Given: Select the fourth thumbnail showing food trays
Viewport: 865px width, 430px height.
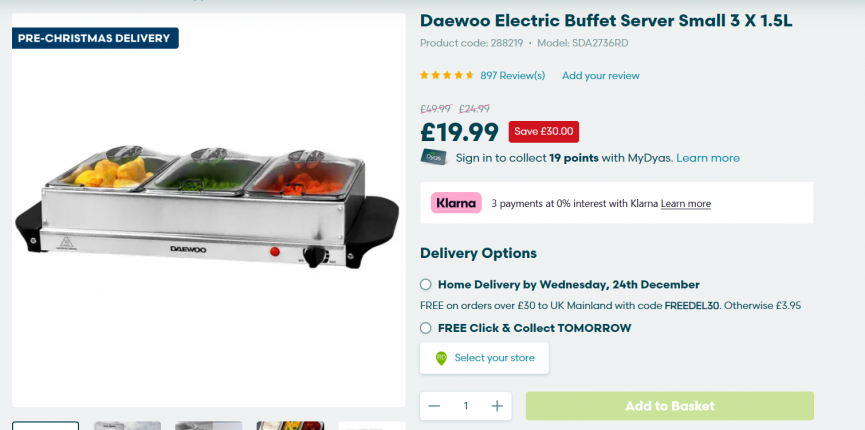Looking at the screenshot, I should point(290,426).
